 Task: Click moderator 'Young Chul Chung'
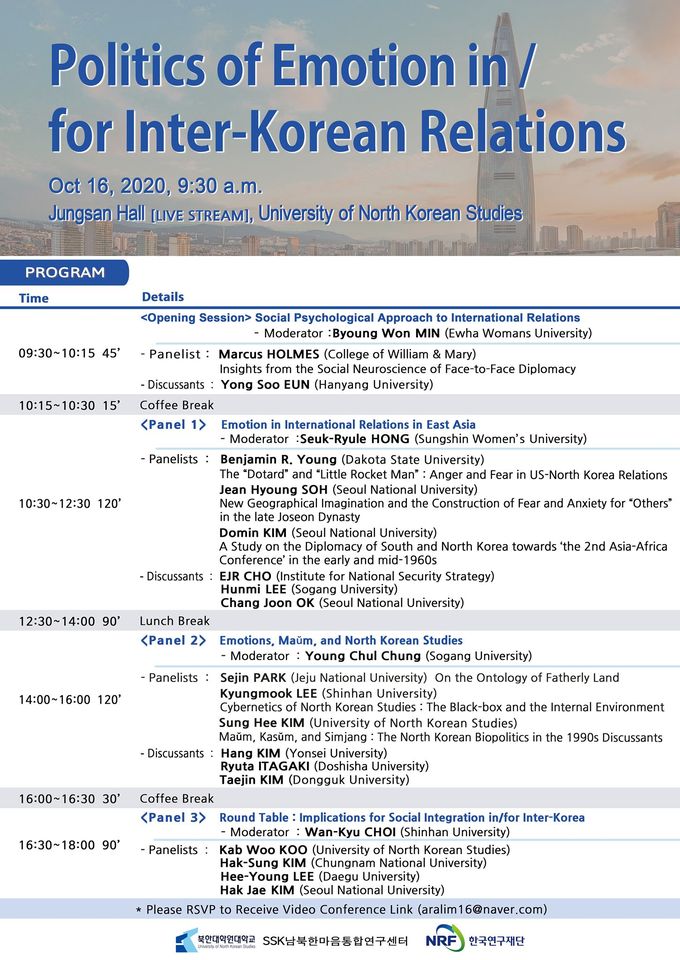[363, 656]
